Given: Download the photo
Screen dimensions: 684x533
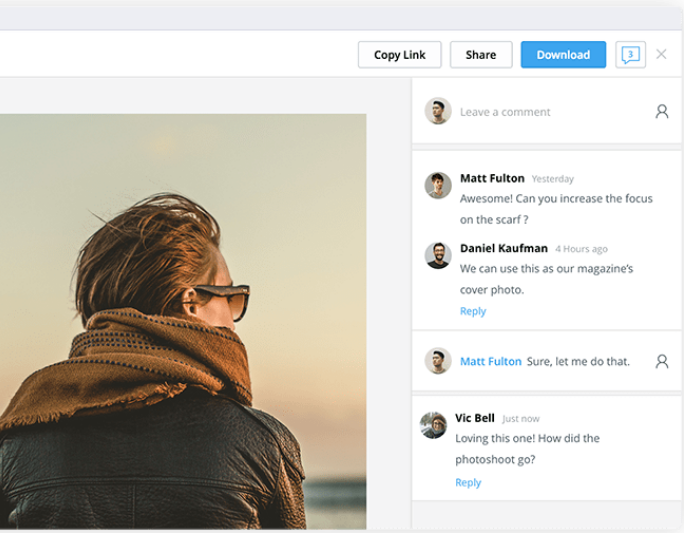Looking at the screenshot, I should click(x=563, y=55).
